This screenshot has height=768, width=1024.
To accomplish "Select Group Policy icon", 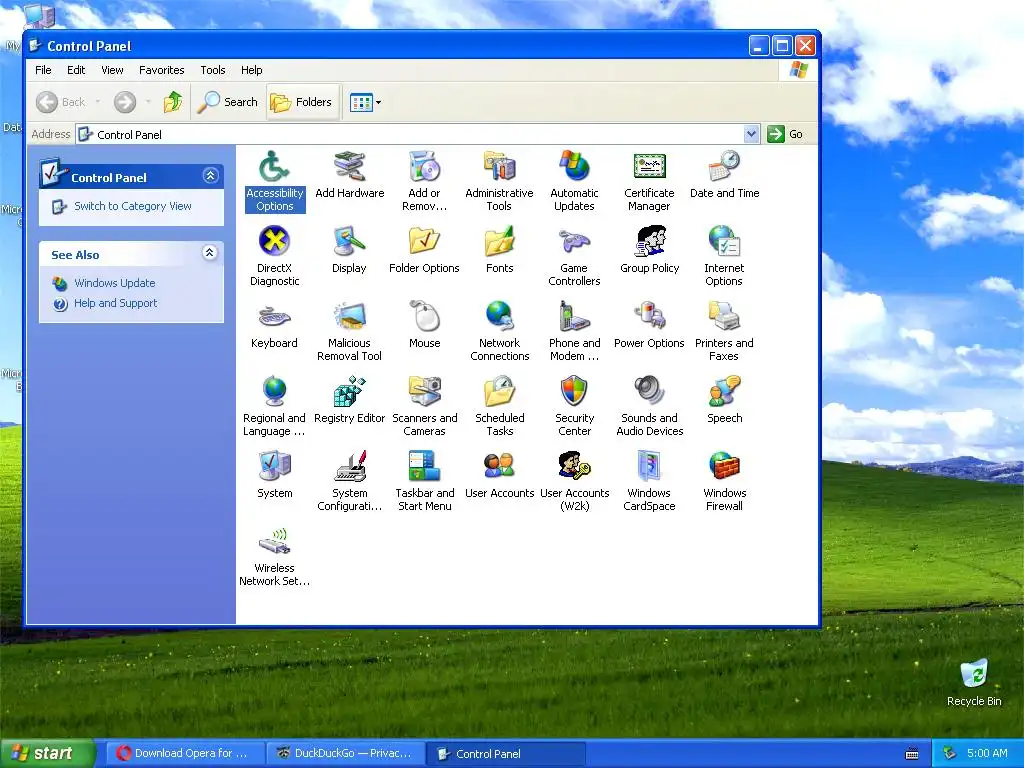I will point(649,250).
